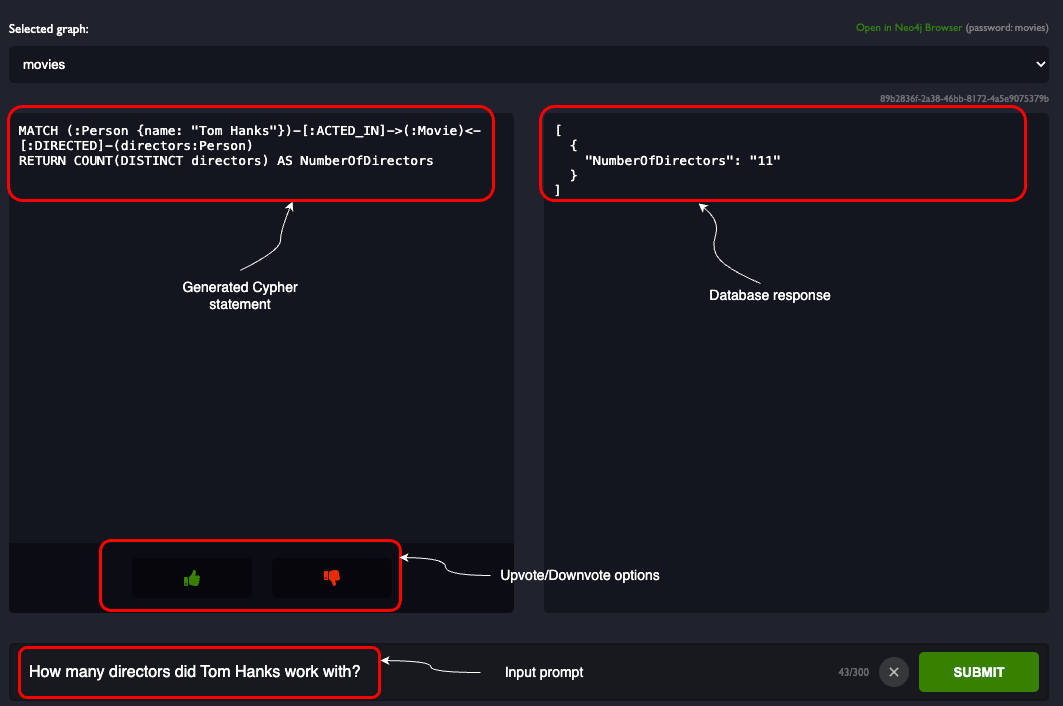Click the password: movies hint text
1063x706 pixels.
pyautogui.click(x=1007, y=28)
